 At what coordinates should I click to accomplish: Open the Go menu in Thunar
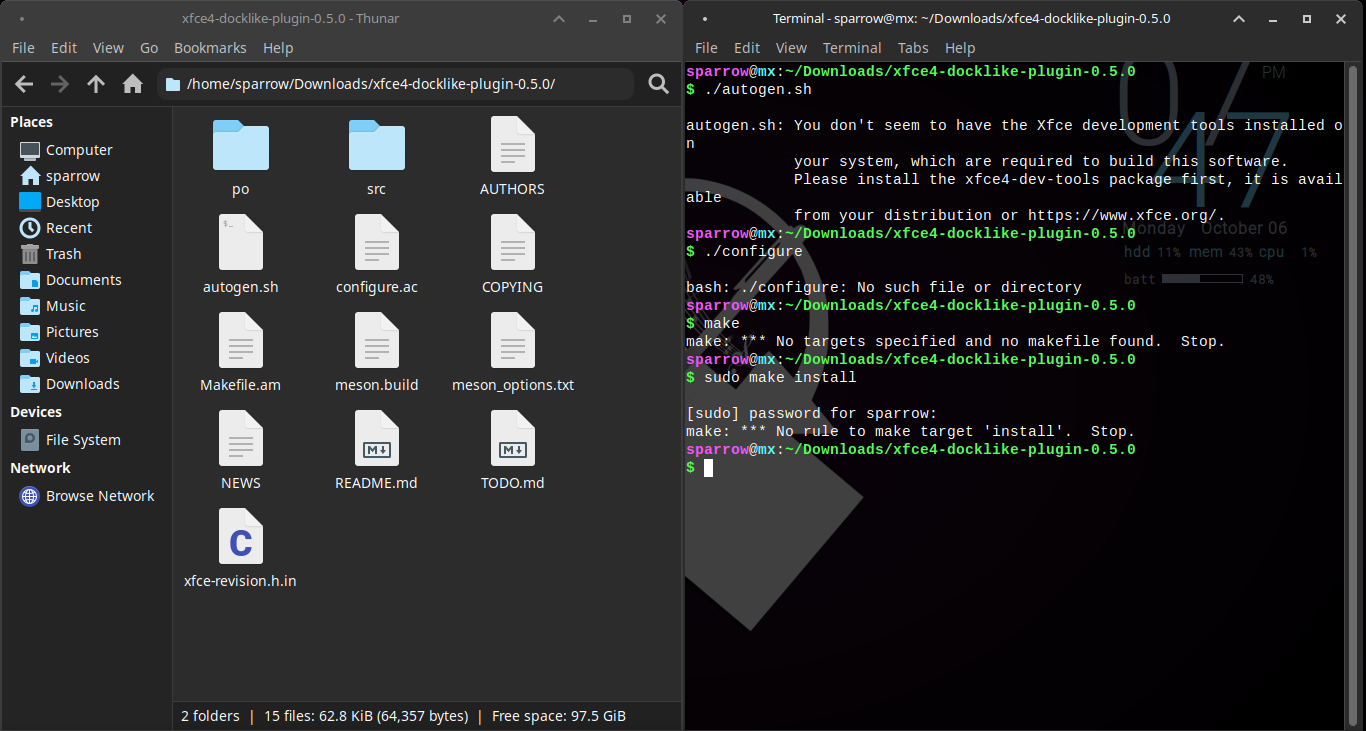149,48
